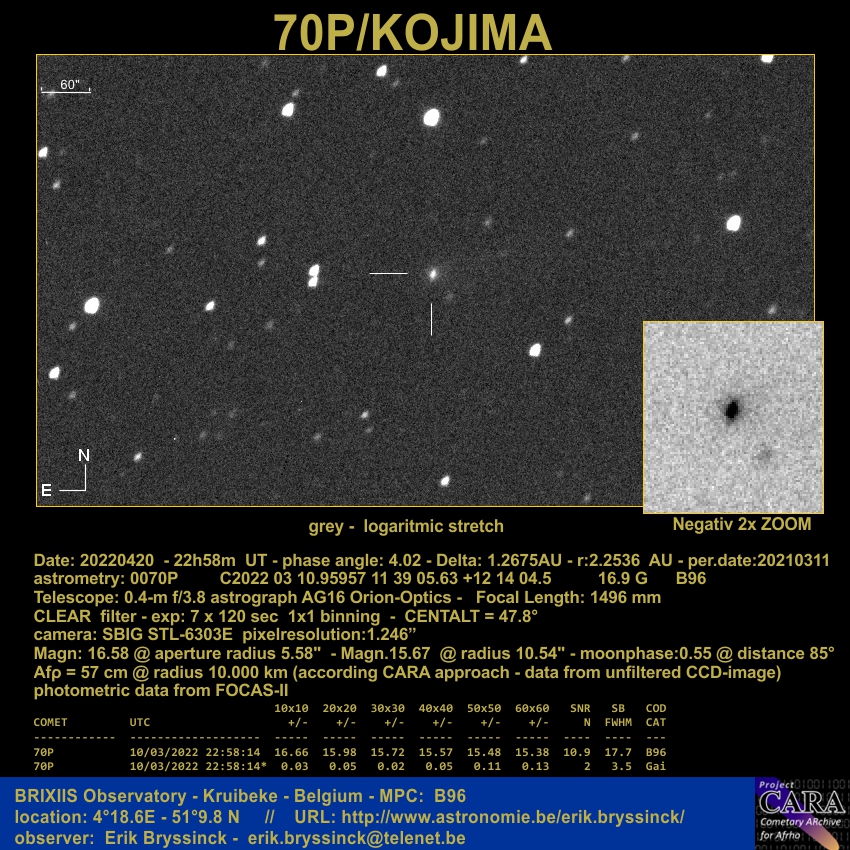The height and width of the screenshot is (850, 850).
Task: Click the phase angle value 4.02
Action: (405, 560)
